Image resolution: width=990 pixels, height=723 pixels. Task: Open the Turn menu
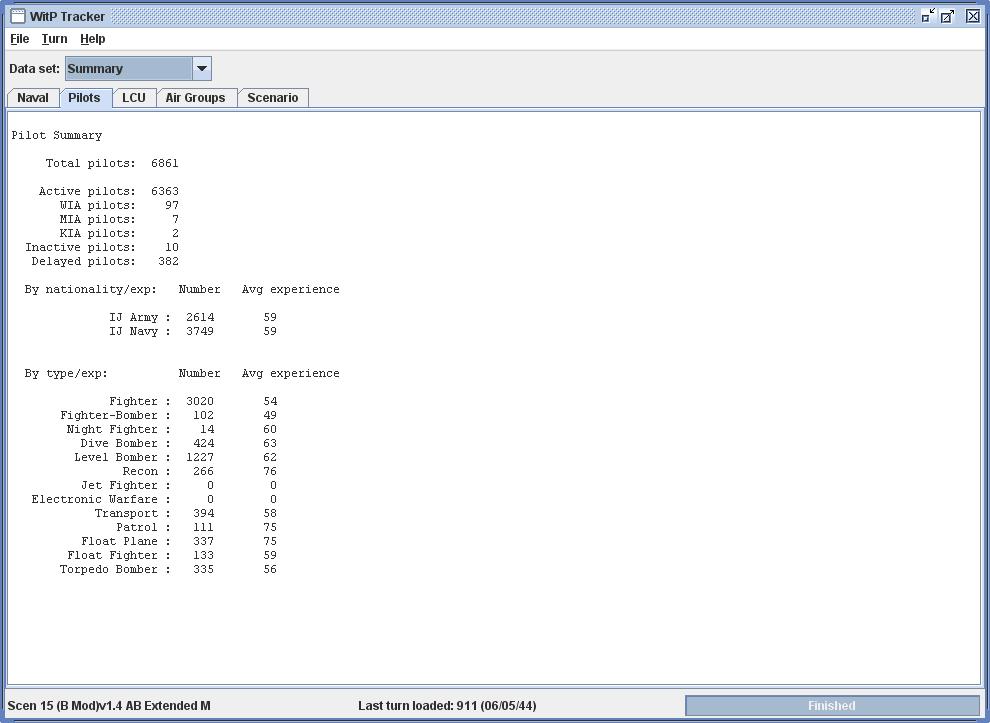(x=54, y=39)
